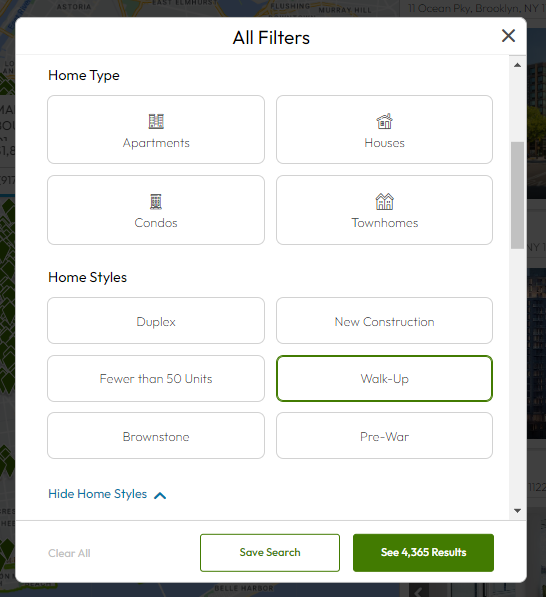Click the Houses icon

pyautogui.click(x=384, y=121)
